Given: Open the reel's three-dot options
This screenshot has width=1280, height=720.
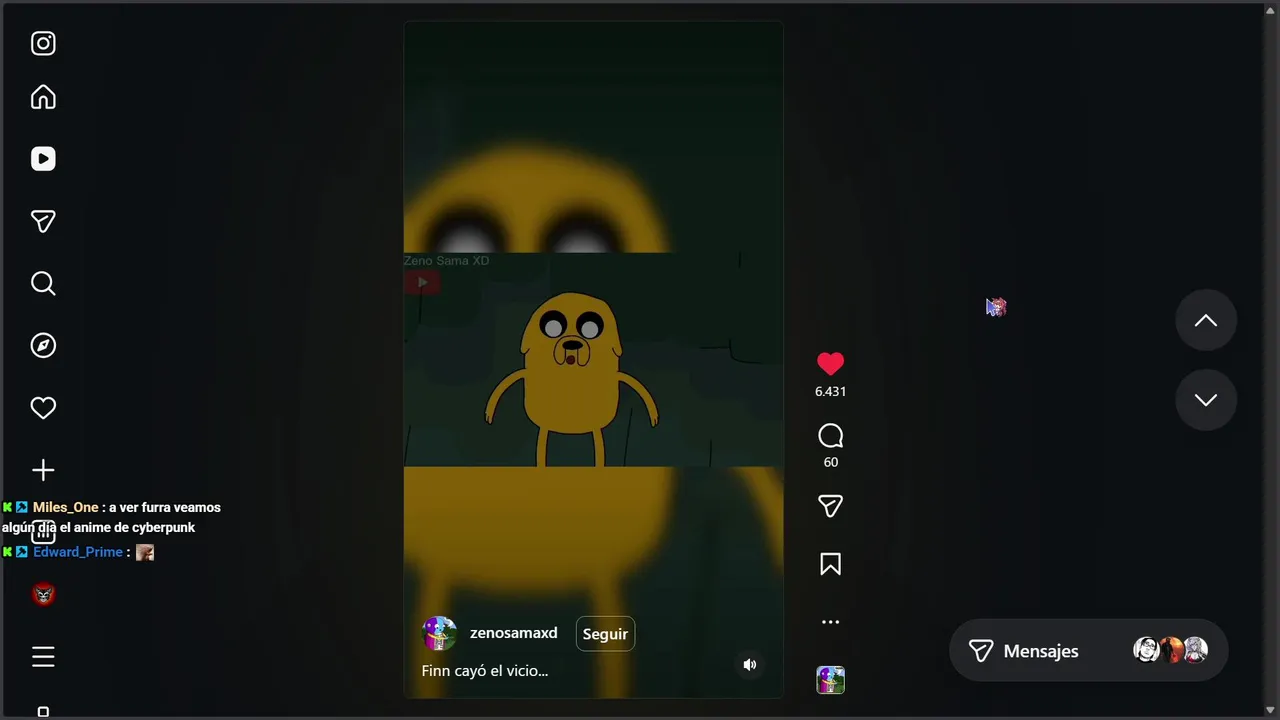Looking at the screenshot, I should tap(830, 622).
